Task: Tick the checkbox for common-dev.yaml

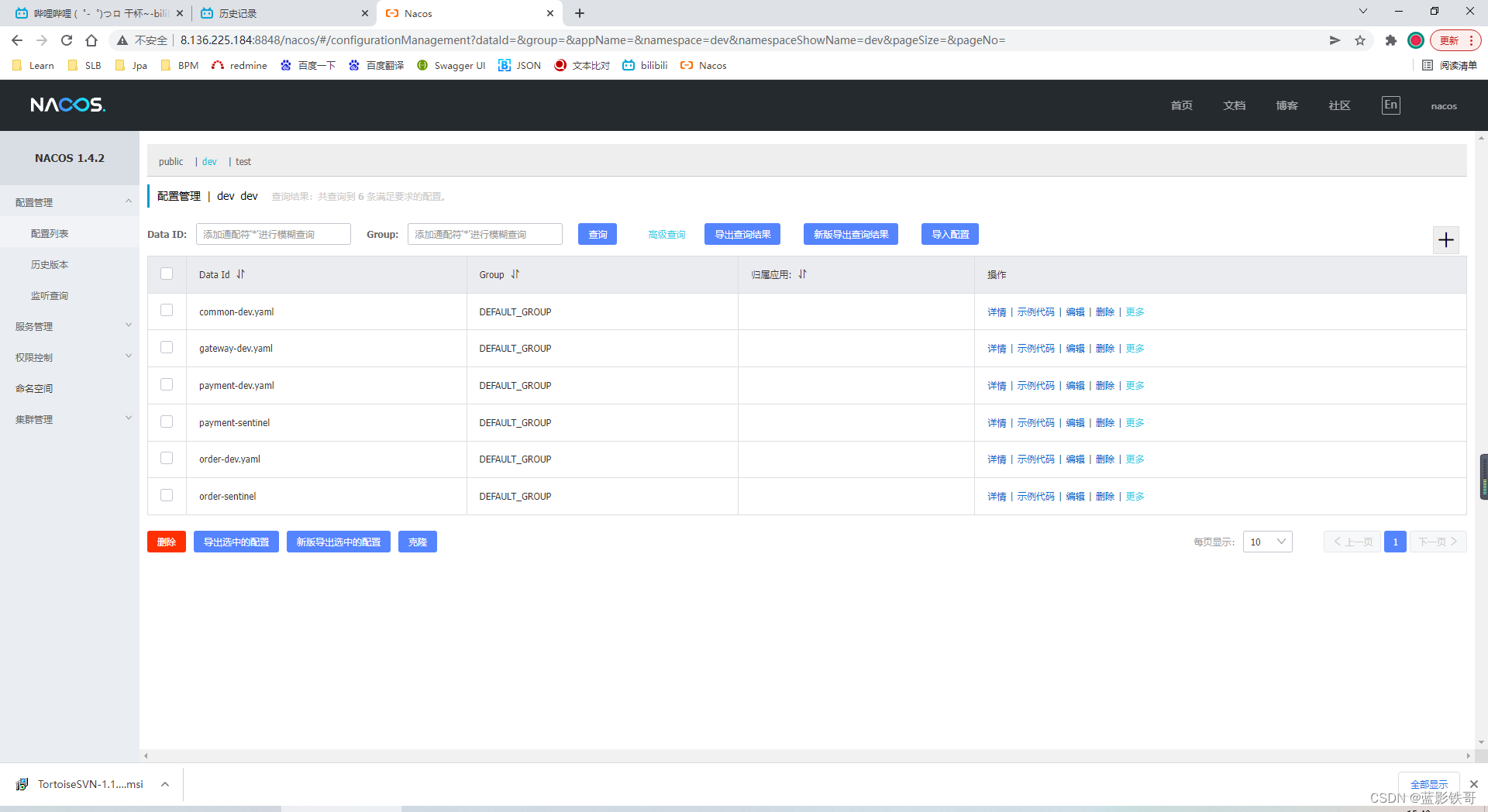Action: coord(167,310)
